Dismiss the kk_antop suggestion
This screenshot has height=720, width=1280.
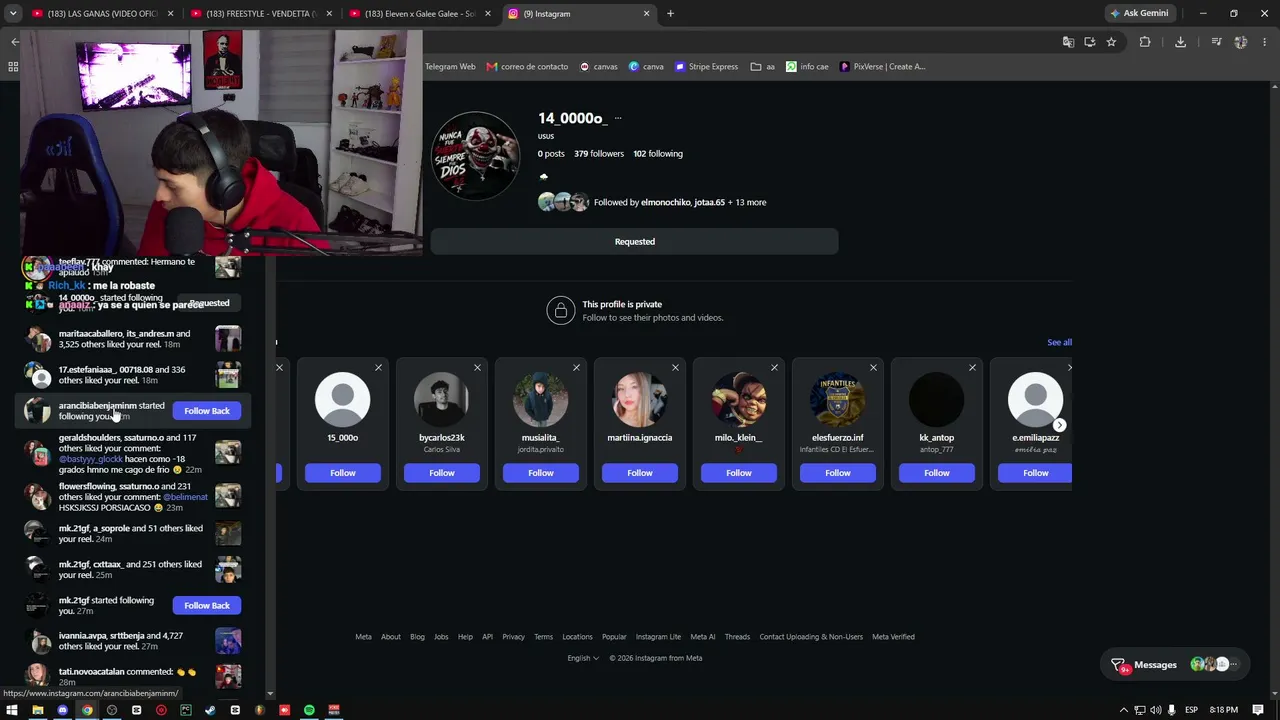[972, 368]
